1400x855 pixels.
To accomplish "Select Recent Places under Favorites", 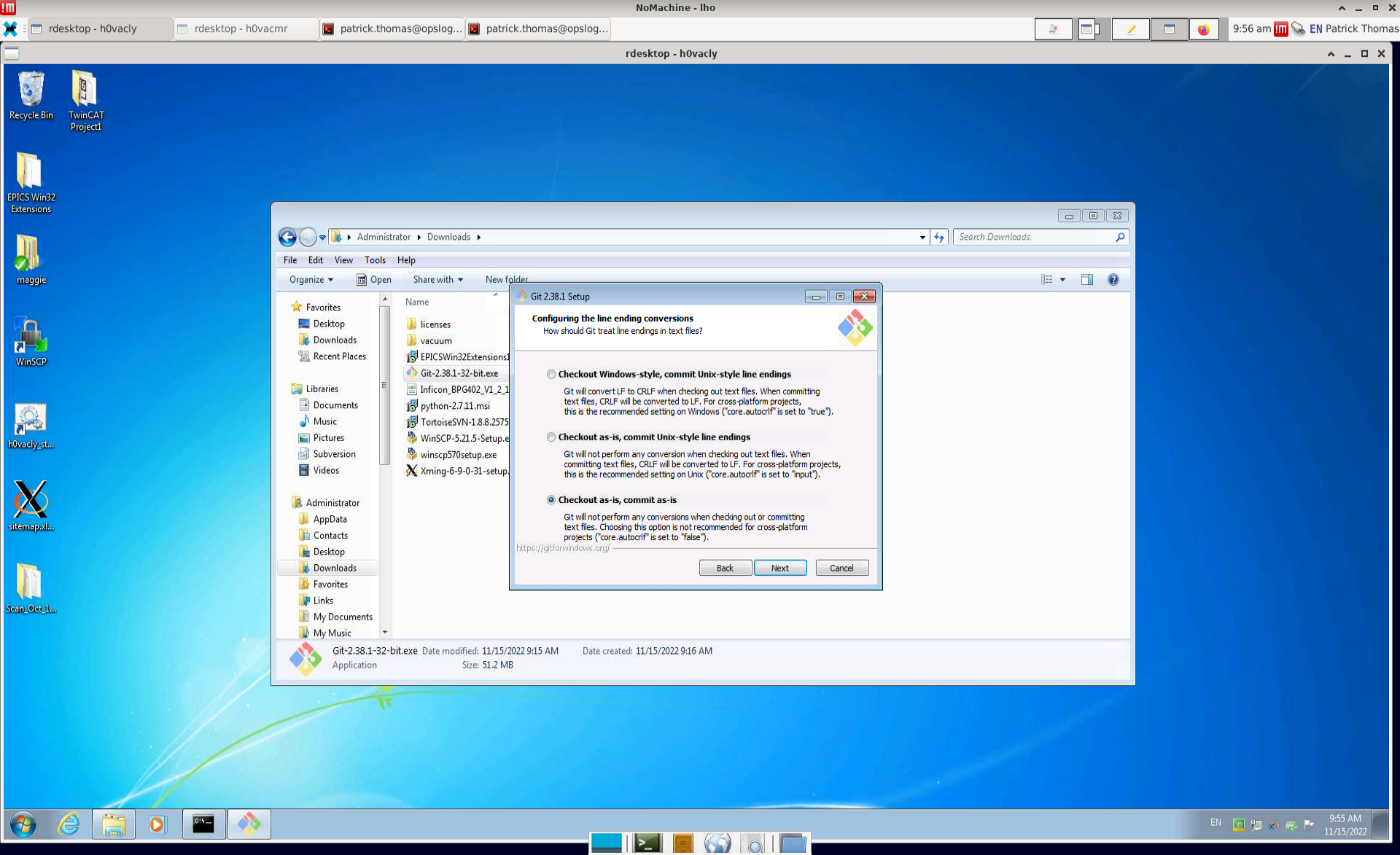I will pos(332,356).
